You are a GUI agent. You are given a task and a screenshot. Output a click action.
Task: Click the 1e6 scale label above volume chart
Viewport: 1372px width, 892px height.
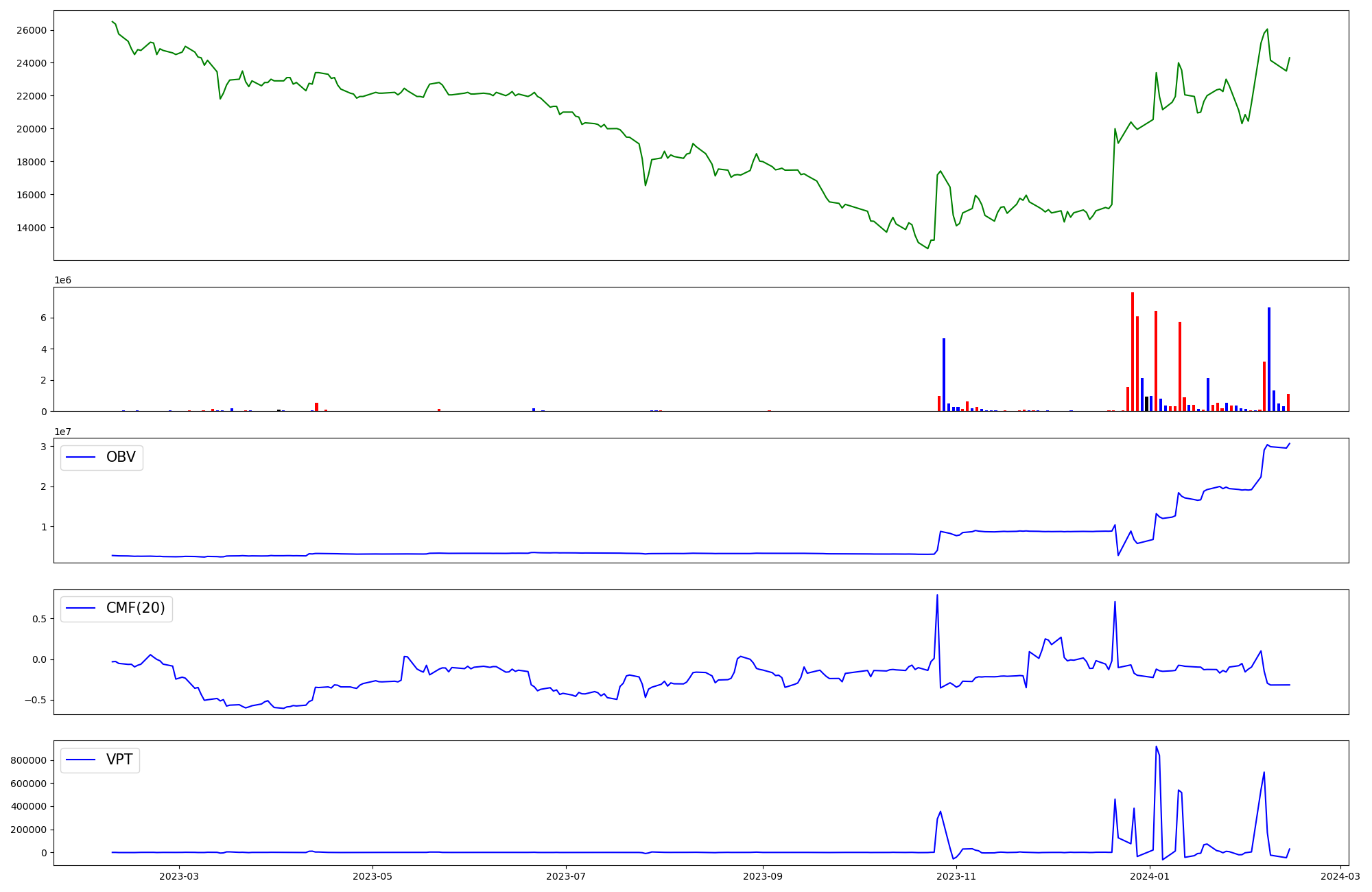[x=62, y=280]
